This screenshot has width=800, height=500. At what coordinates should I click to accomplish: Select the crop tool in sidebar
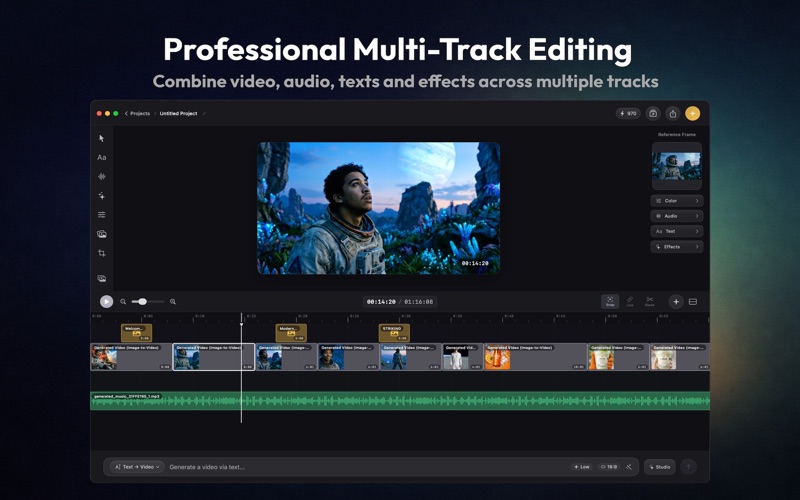102,253
